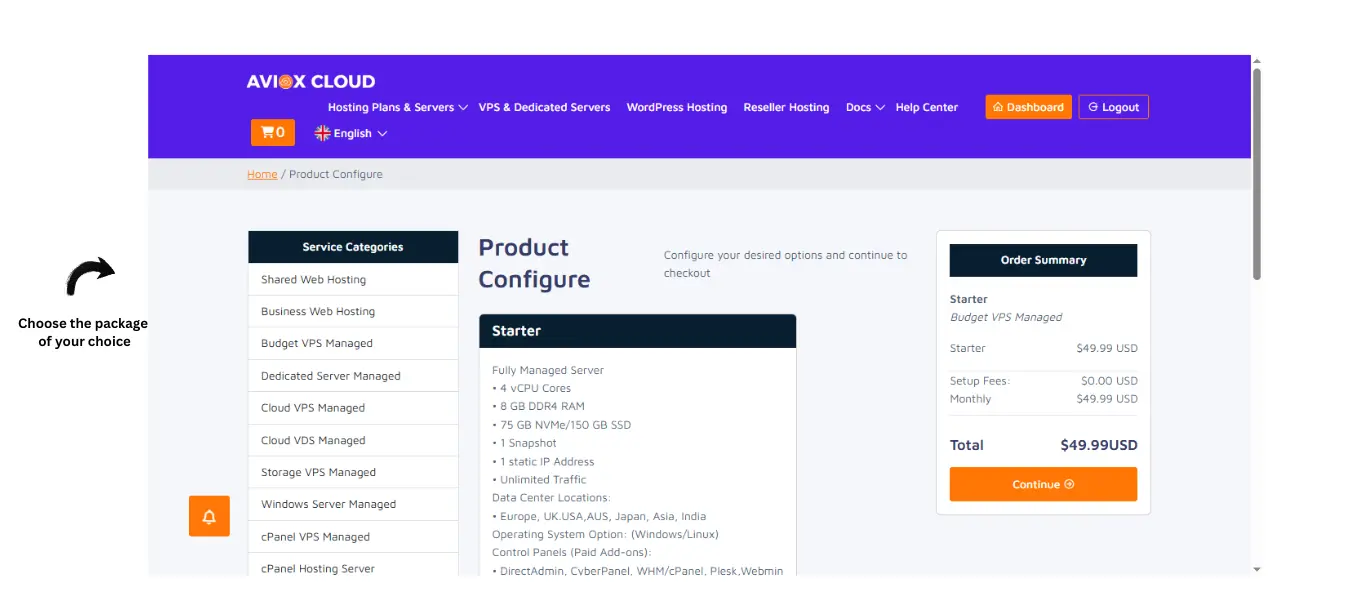Open the shopping cart icon button
Viewport: 1366px width, 609px height.
pyautogui.click(x=272, y=132)
